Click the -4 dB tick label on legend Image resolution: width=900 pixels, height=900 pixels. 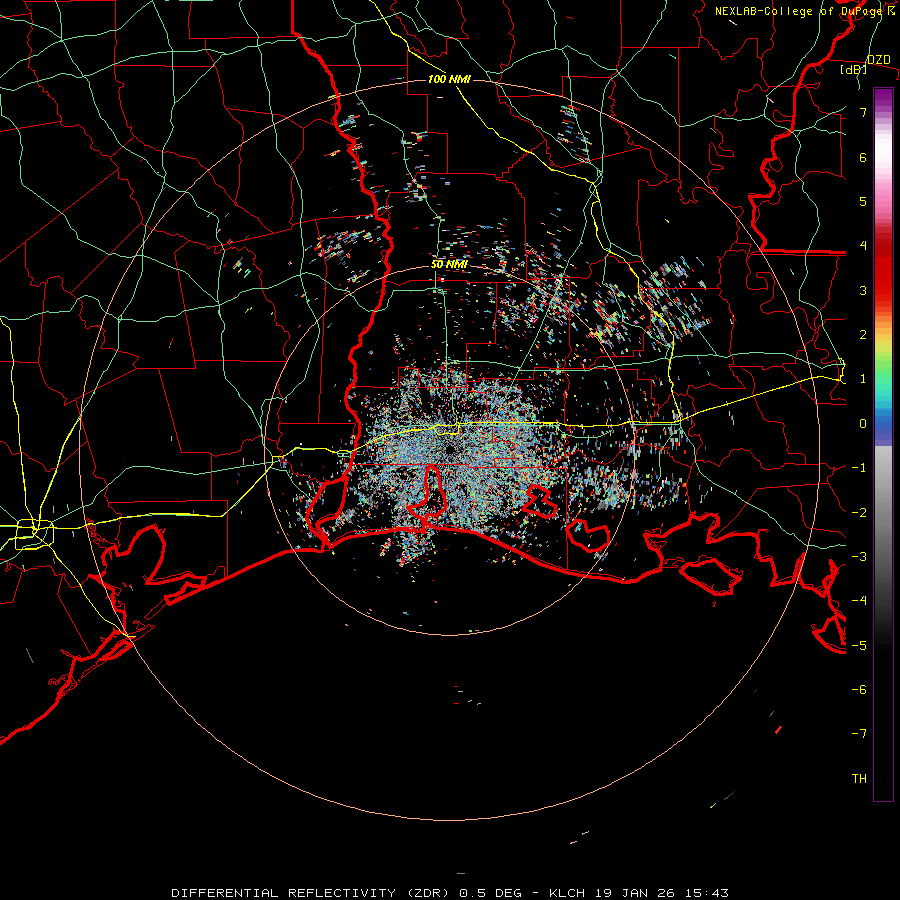(x=859, y=601)
